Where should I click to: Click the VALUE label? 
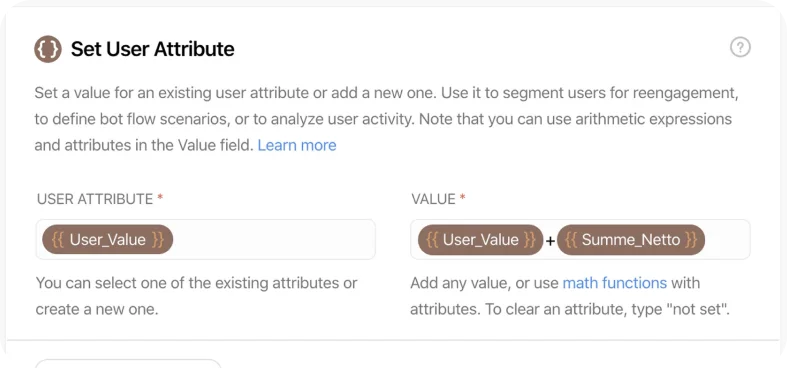[x=433, y=199]
